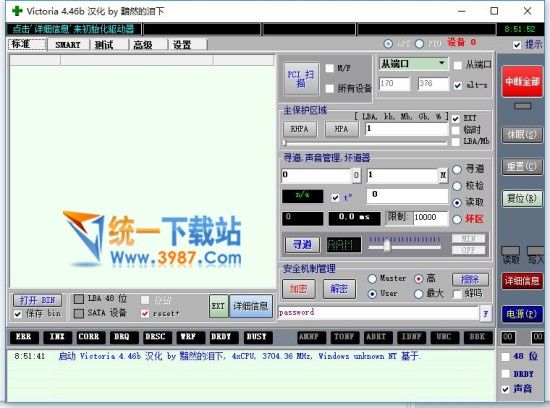The height and width of the screenshot is (408, 550).
Task: Adjust the HPA size slider
Action: (x=365, y=143)
